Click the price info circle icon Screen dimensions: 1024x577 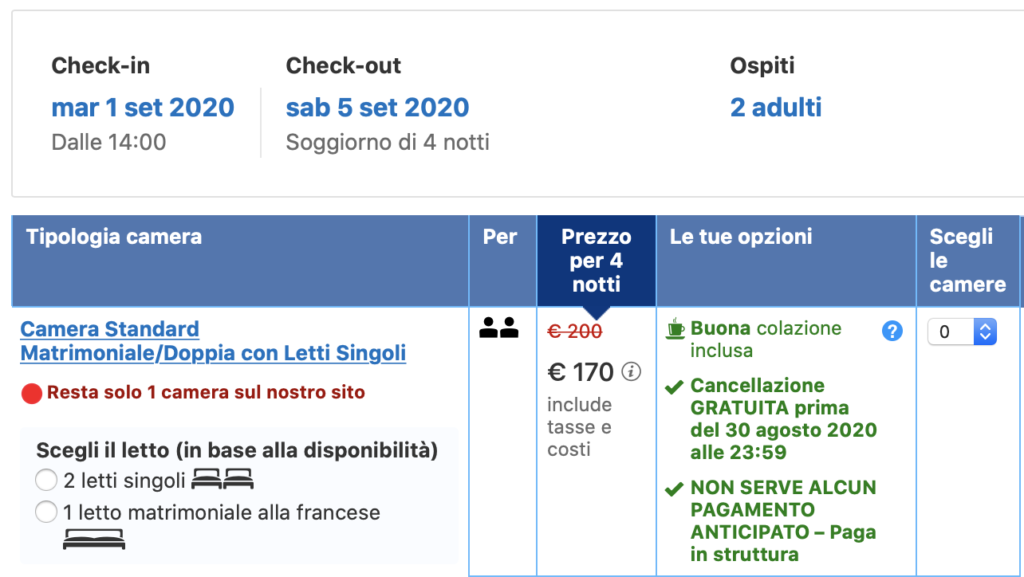(631, 372)
